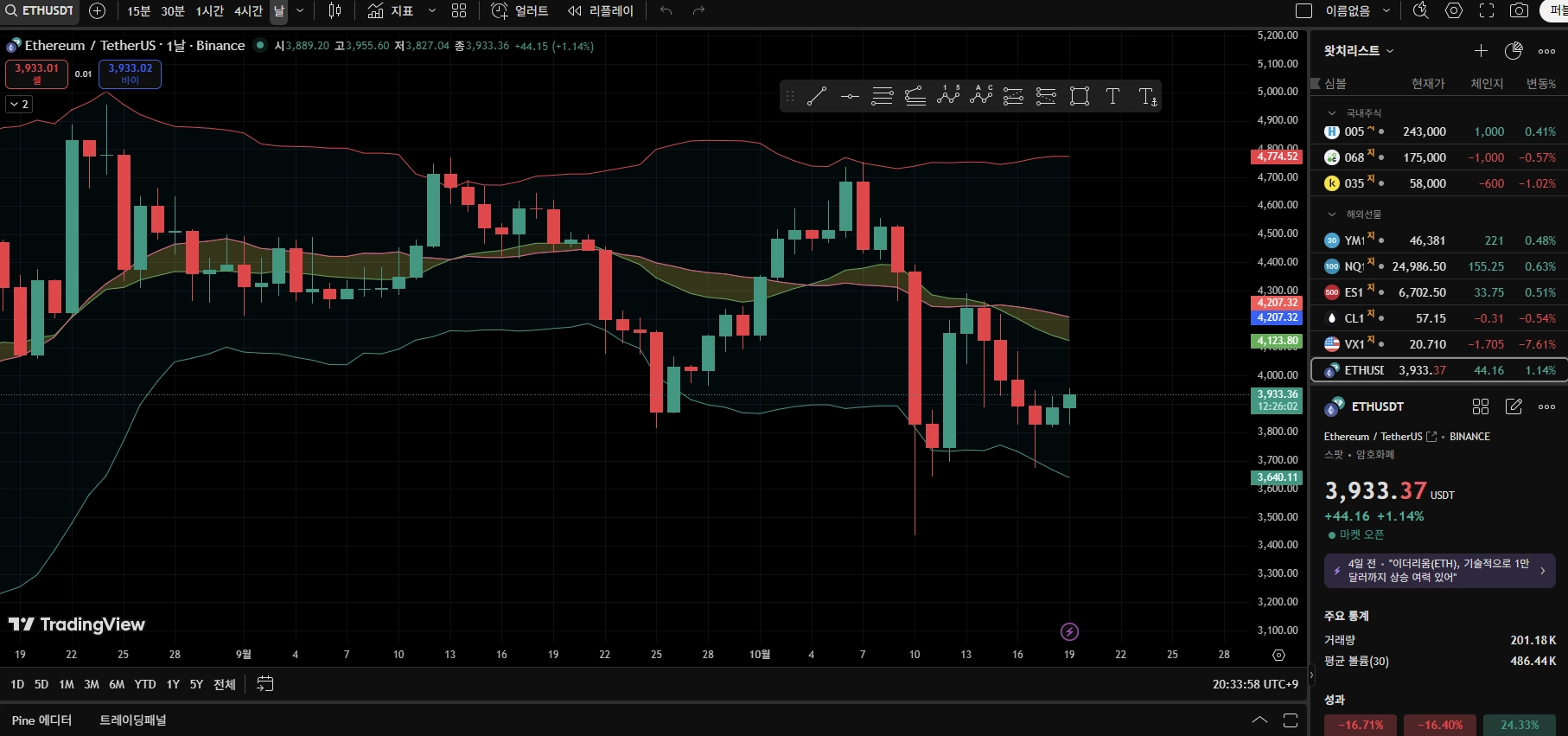Open the timeframe interval dropdown chevron
Viewport: 1568px width, 736px height.
point(300,10)
